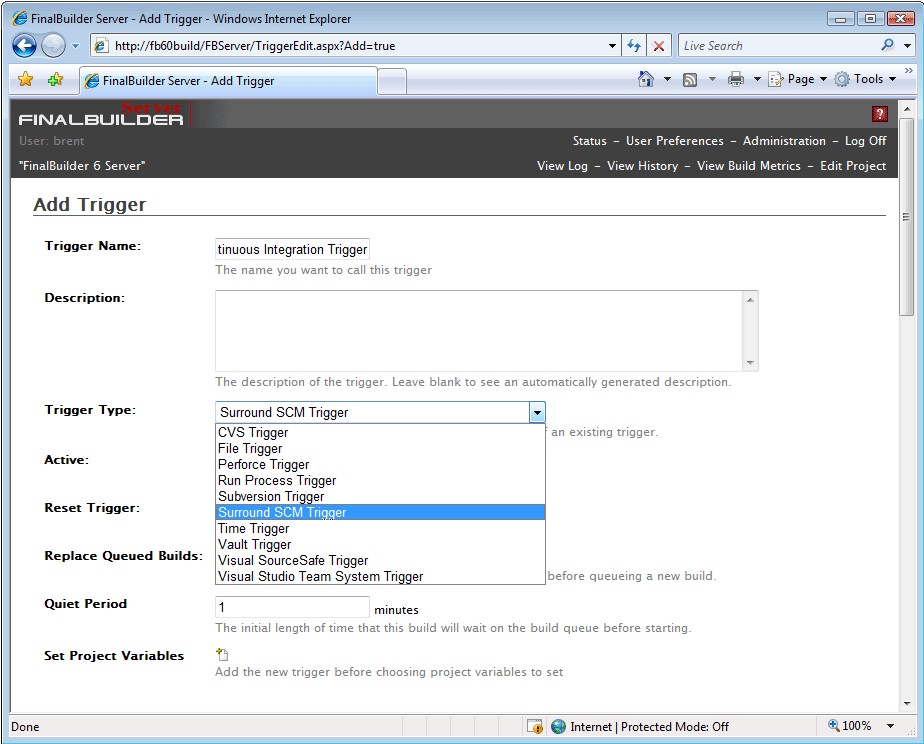Pick Subversion Trigger from the dropdown

tap(380, 496)
